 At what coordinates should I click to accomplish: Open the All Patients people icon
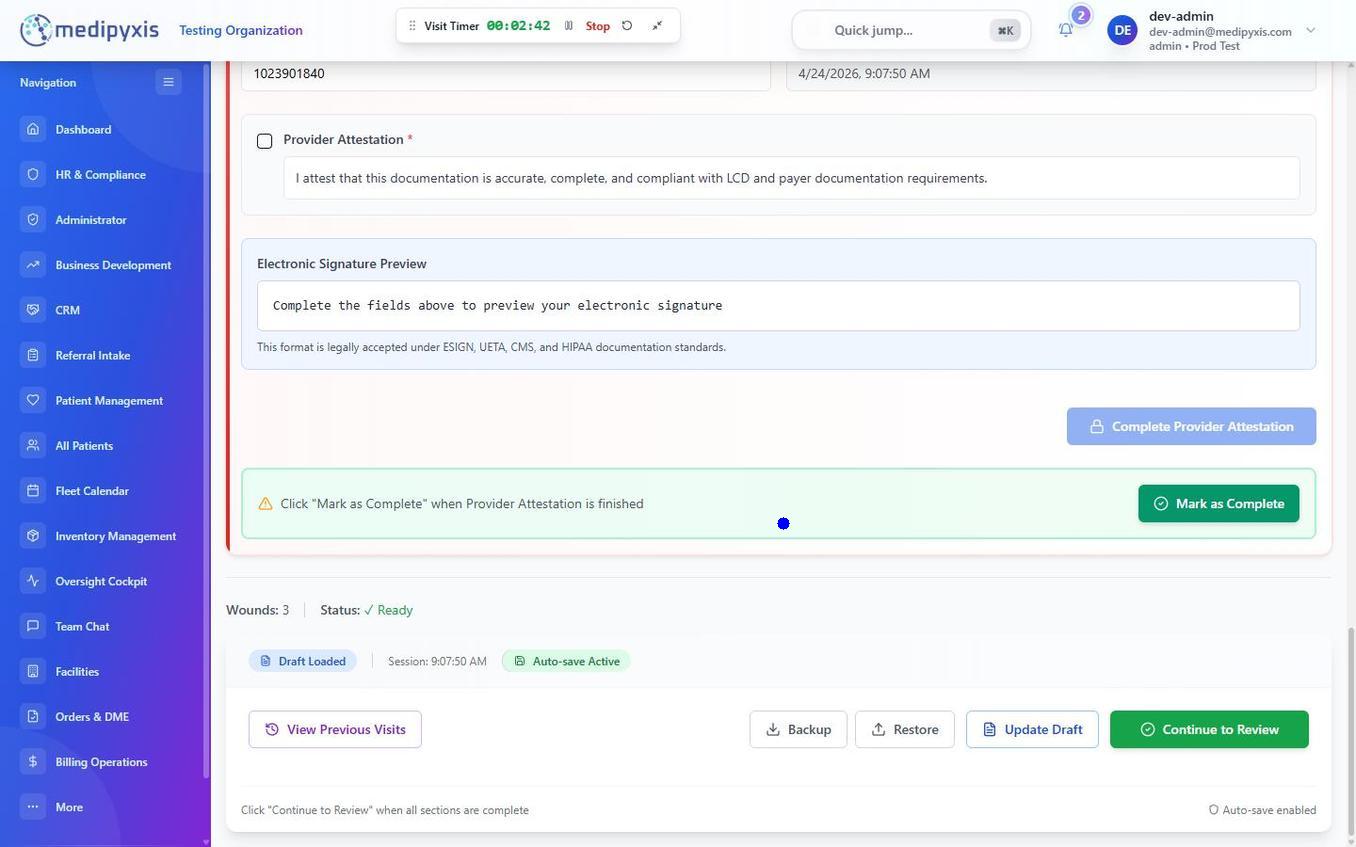click(33, 445)
